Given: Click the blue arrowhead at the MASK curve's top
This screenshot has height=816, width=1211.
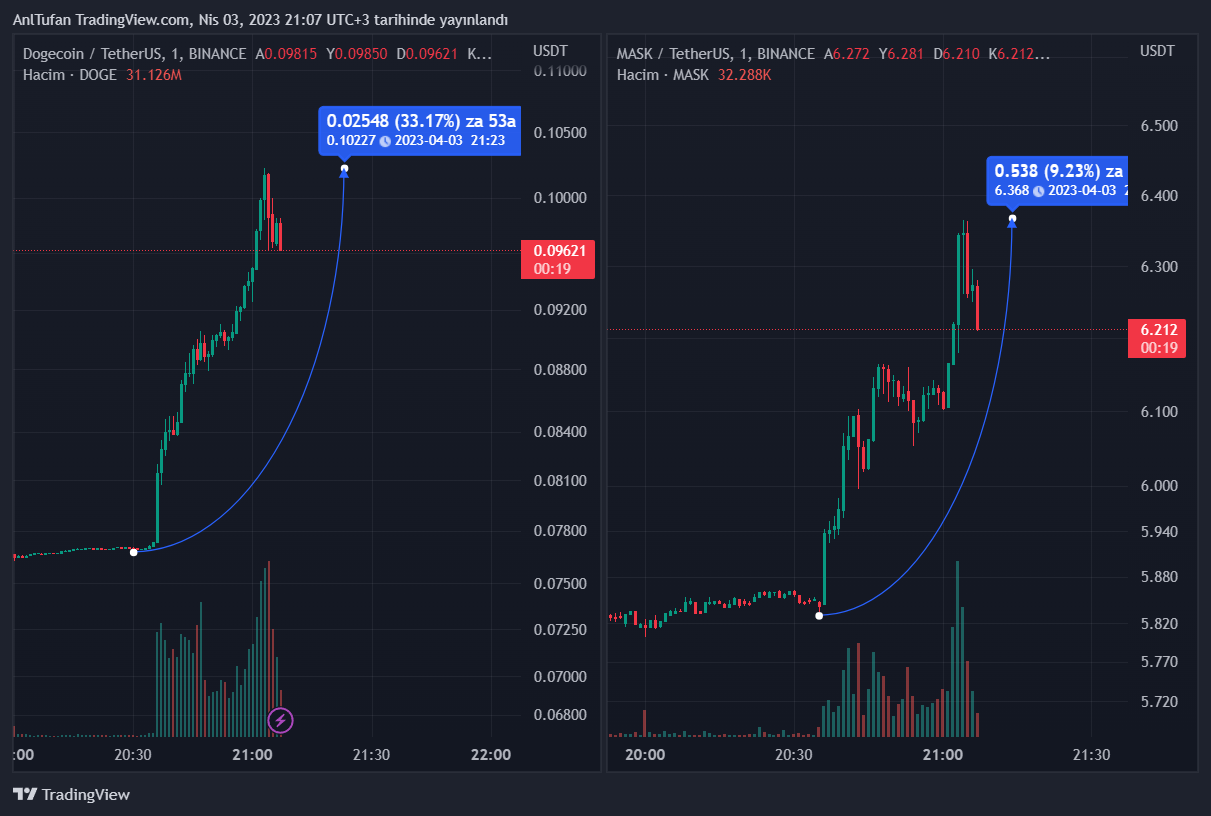Looking at the screenshot, I should click(x=1012, y=223).
